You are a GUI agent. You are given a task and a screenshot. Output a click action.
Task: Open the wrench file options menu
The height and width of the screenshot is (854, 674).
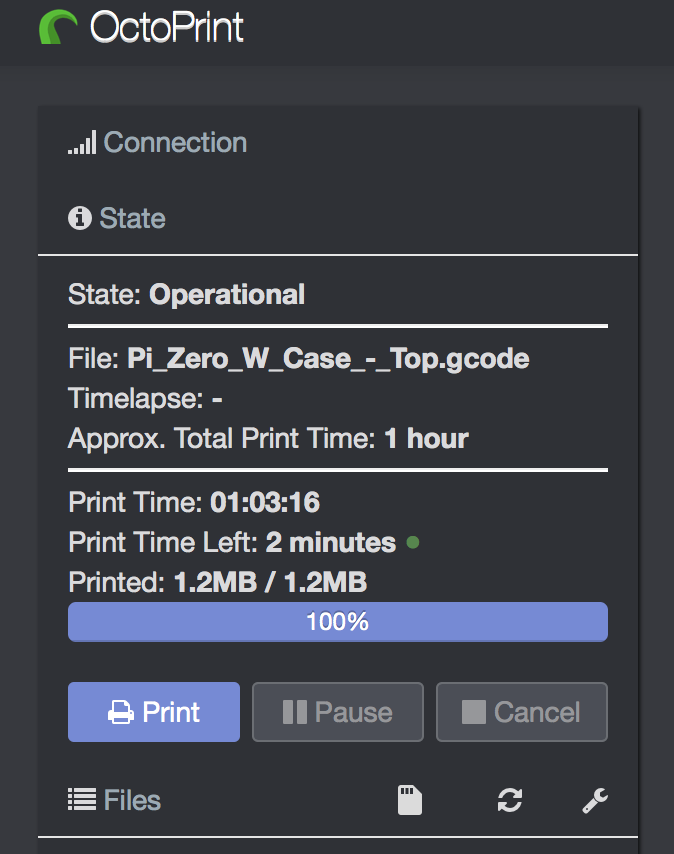click(595, 801)
